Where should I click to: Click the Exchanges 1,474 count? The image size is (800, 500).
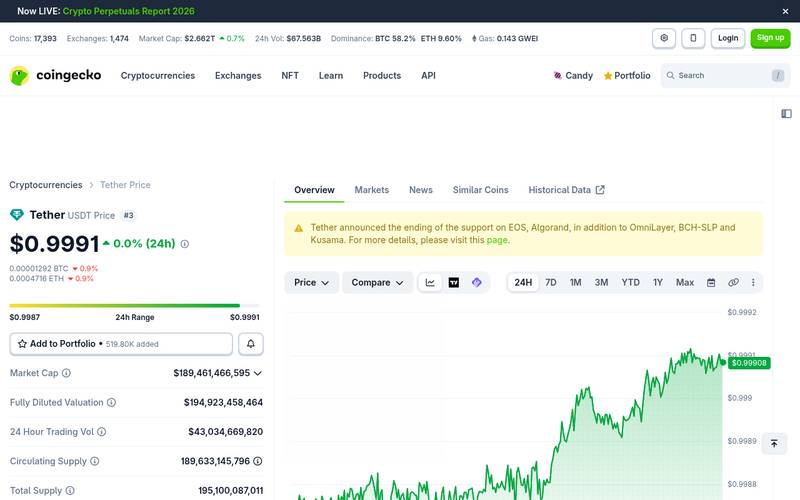click(x=97, y=39)
